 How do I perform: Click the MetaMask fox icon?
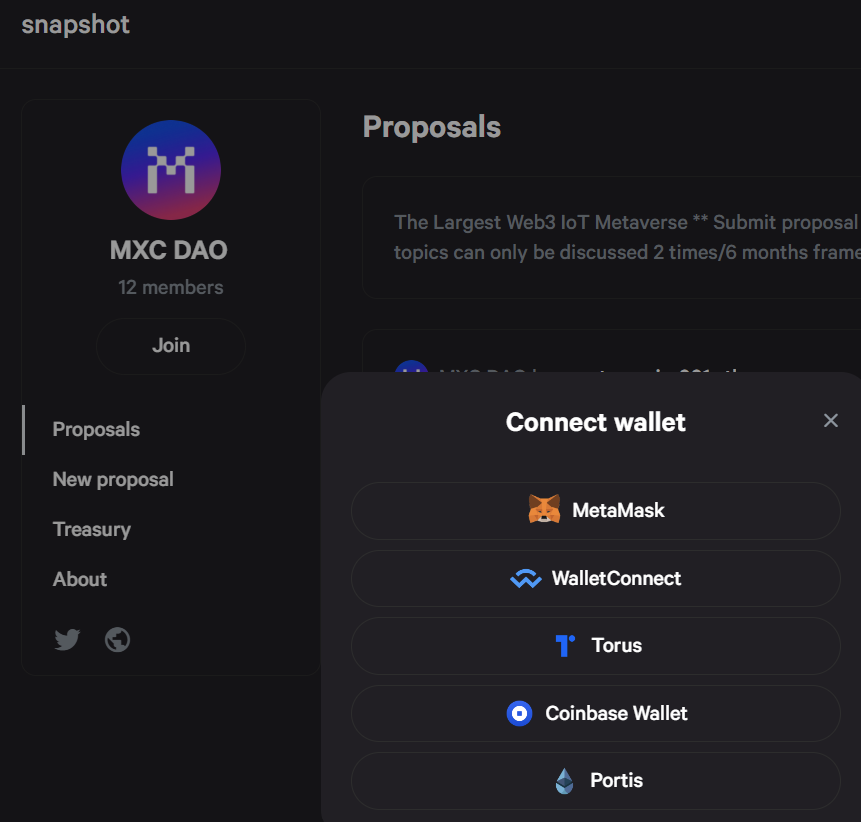point(544,509)
